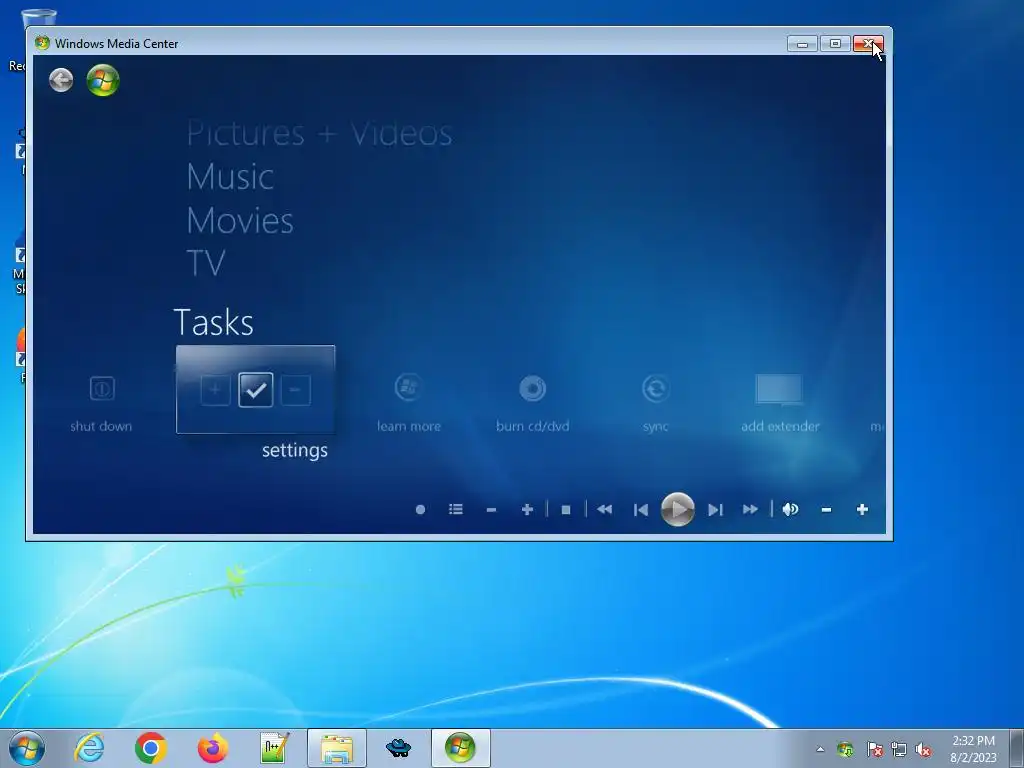The image size is (1024, 768).
Task: Open the add extender task
Action: click(780, 404)
